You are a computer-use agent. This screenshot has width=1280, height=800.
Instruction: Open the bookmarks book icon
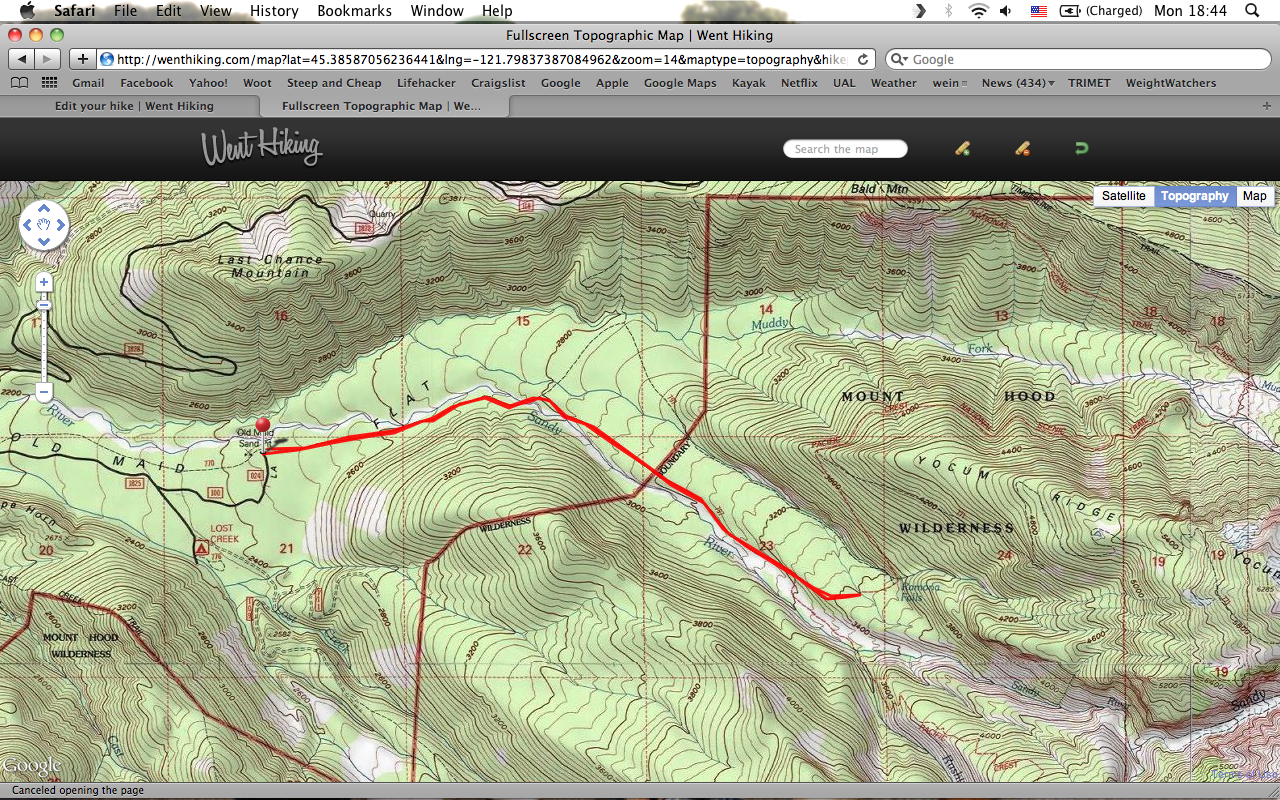tap(19, 83)
